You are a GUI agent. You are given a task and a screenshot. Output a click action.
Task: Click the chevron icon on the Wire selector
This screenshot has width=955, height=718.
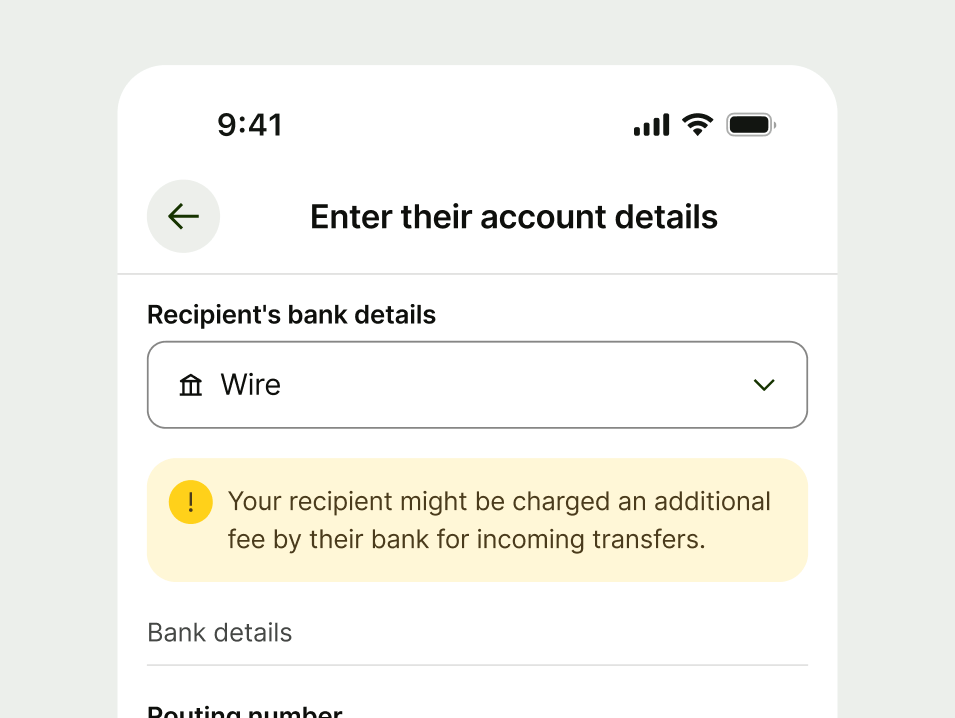[764, 384]
